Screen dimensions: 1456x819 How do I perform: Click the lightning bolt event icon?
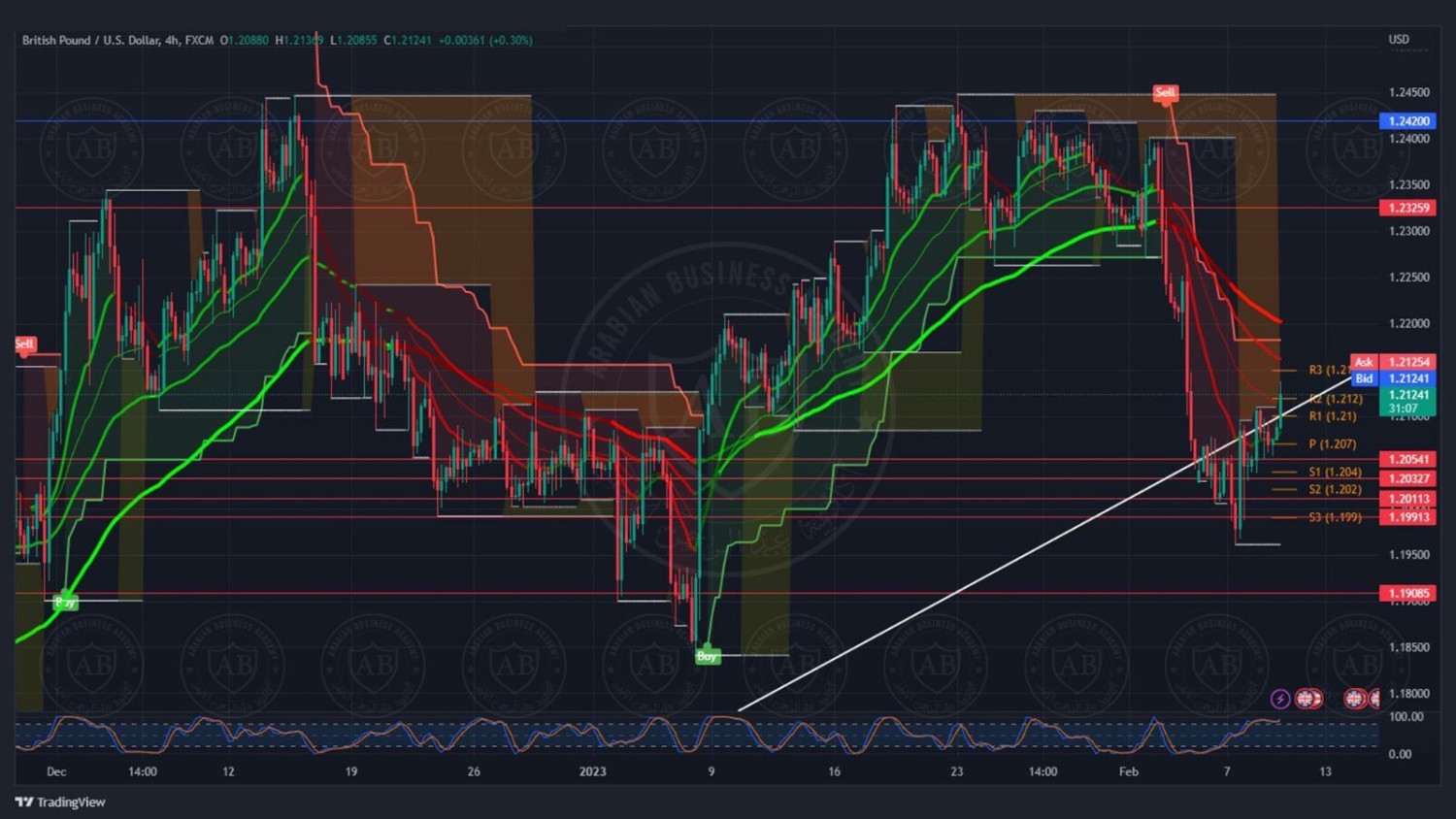(1280, 698)
